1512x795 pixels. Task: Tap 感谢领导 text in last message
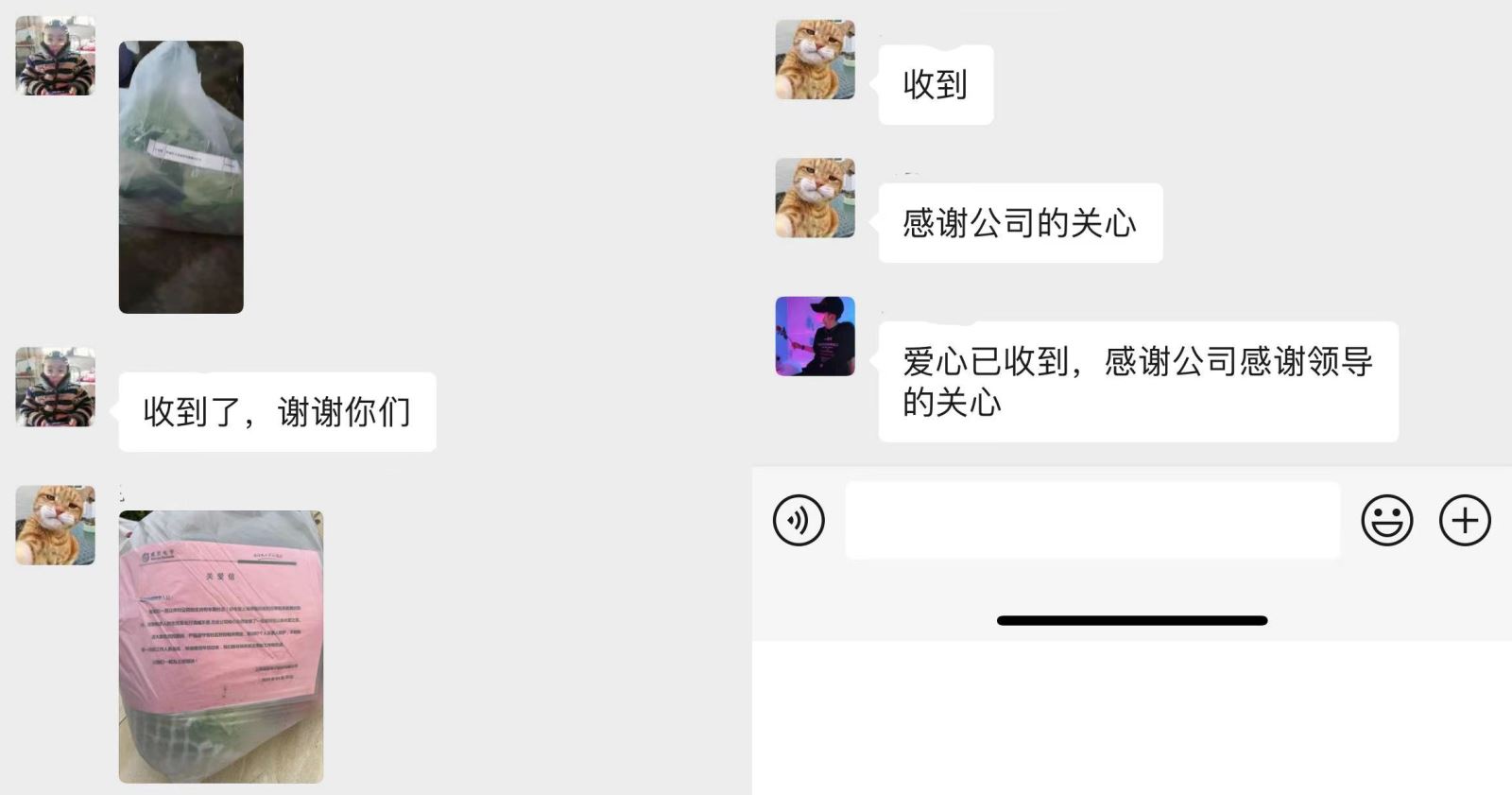[1305, 362]
